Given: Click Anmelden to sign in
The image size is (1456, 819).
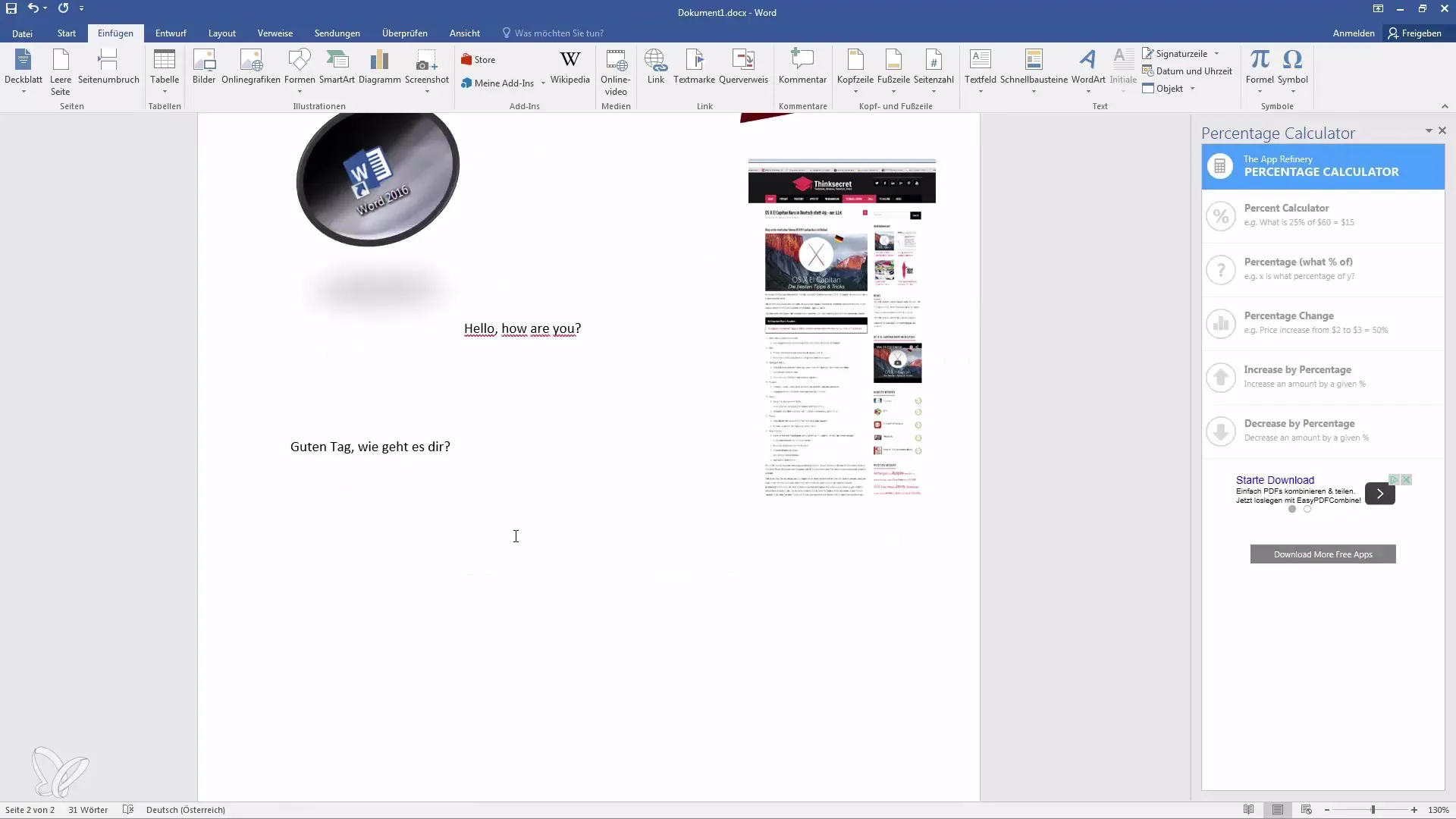Looking at the screenshot, I should (1354, 33).
